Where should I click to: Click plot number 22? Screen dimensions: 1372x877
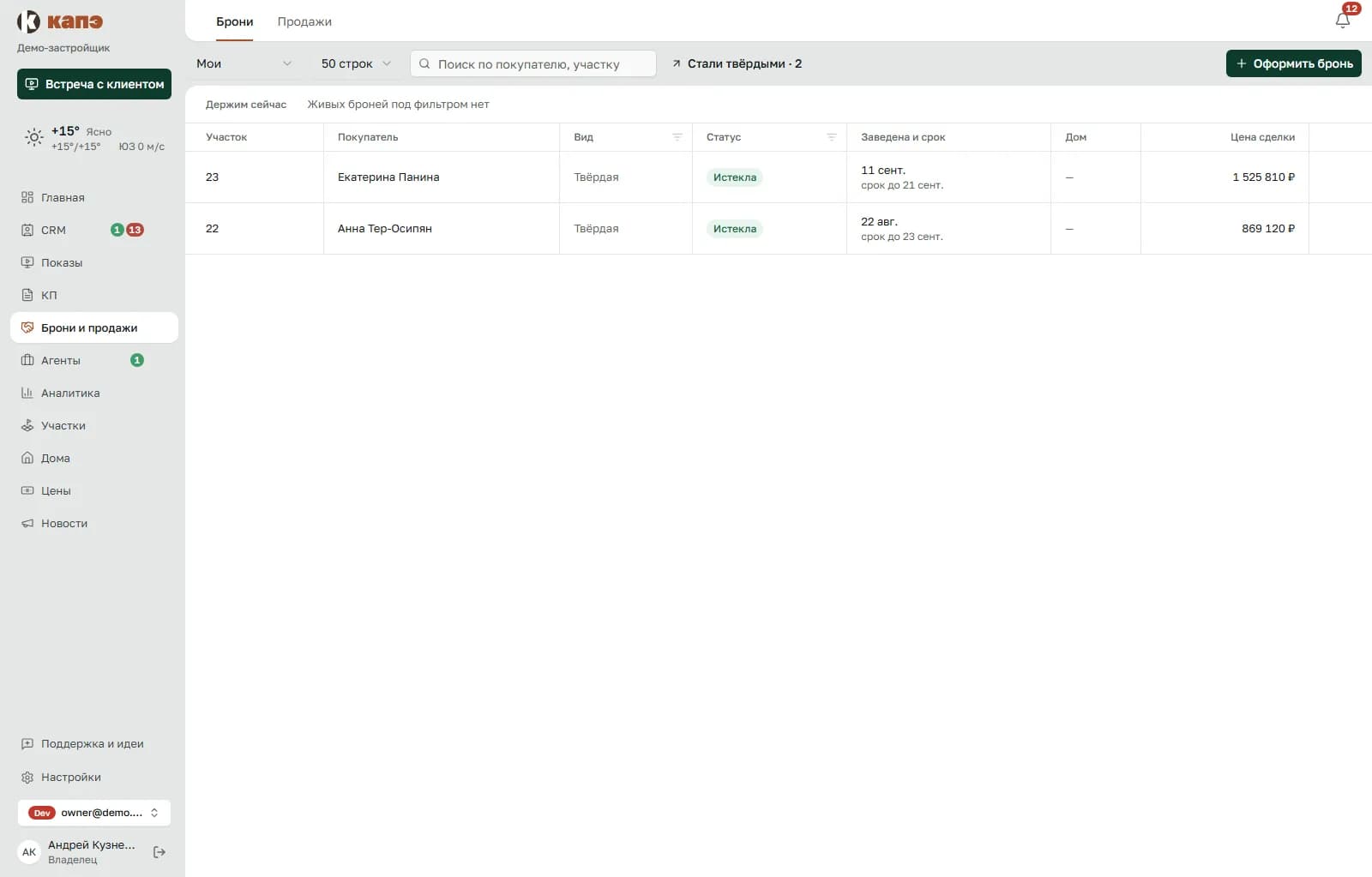click(x=212, y=228)
